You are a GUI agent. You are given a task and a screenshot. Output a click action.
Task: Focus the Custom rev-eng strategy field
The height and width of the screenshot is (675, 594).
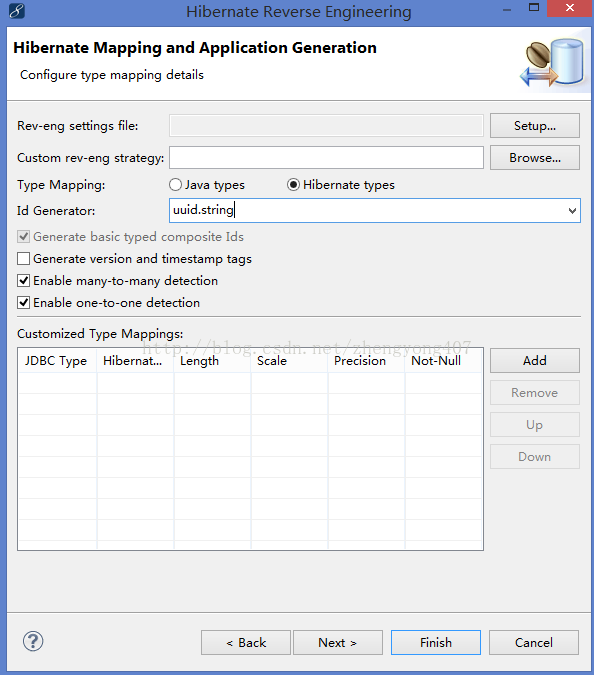tap(326, 158)
